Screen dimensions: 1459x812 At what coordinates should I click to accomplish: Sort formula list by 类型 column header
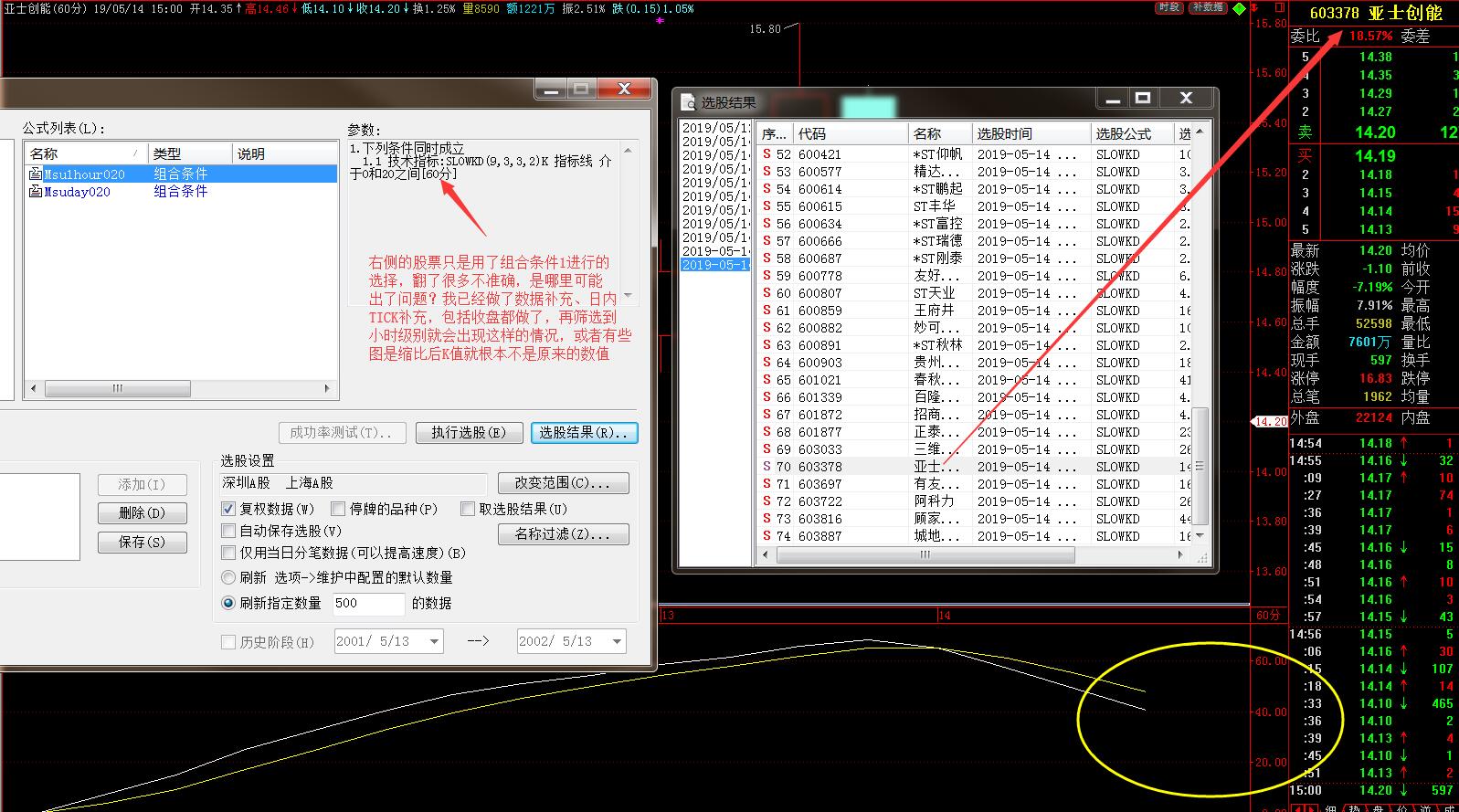click(x=189, y=153)
